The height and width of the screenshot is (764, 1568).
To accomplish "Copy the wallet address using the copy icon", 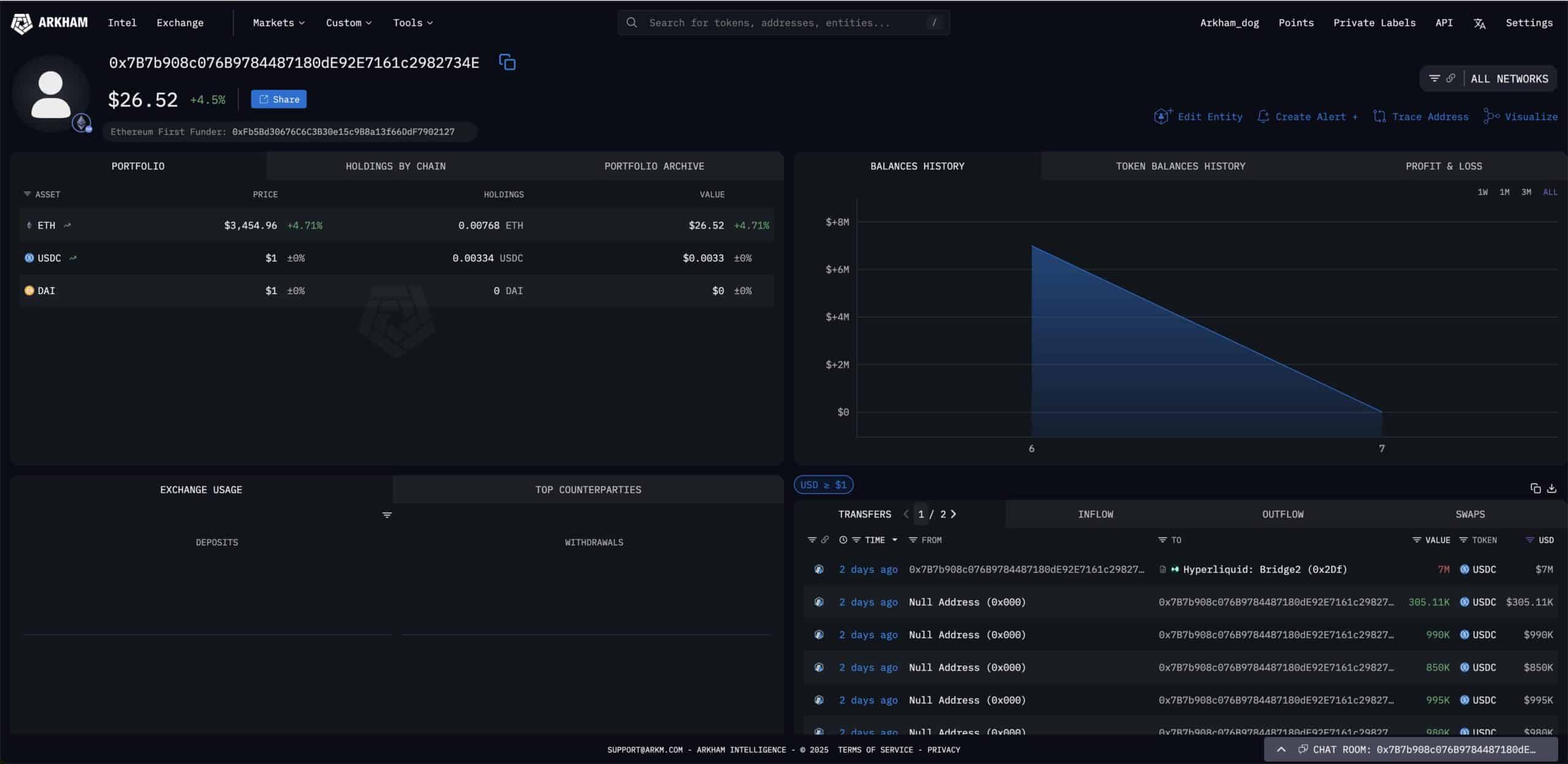I will [507, 62].
